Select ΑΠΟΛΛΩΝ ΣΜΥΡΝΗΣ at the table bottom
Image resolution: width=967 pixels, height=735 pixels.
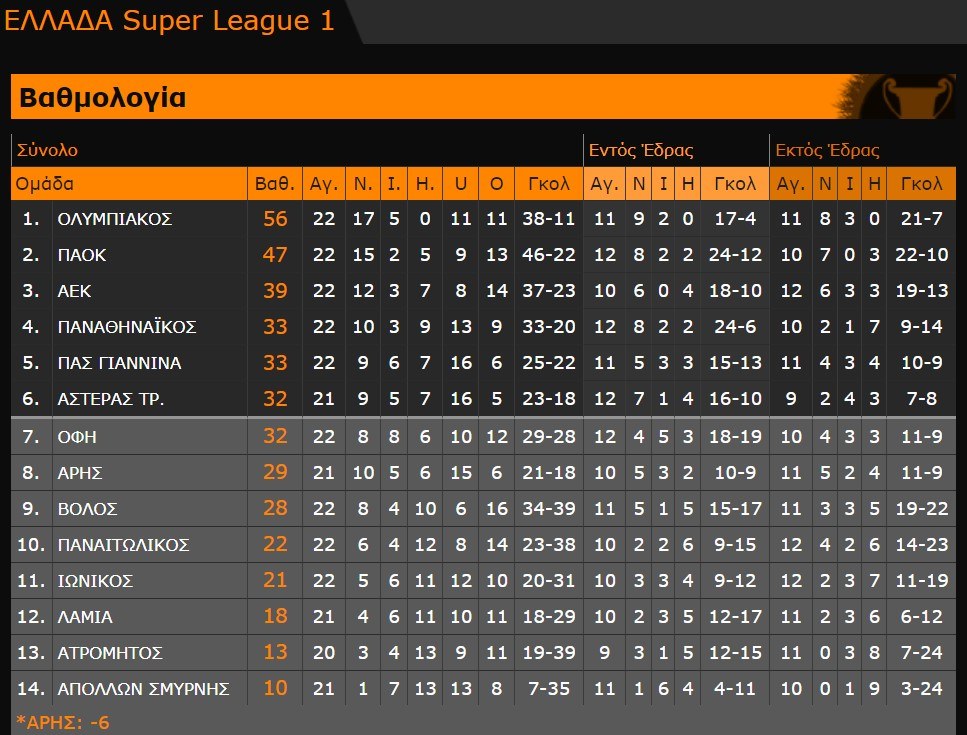143,689
